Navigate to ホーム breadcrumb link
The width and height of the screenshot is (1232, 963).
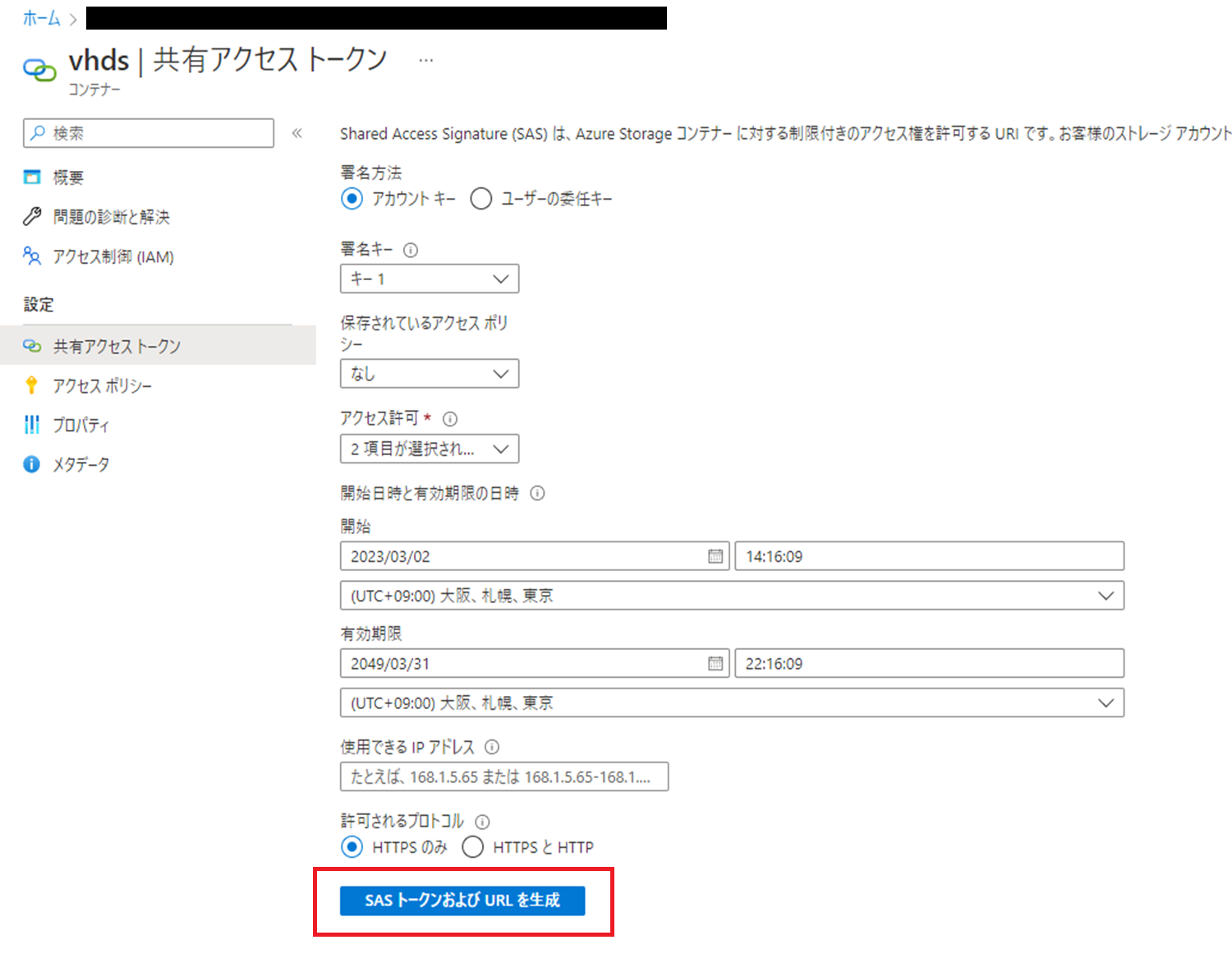pyautogui.click(x=41, y=18)
